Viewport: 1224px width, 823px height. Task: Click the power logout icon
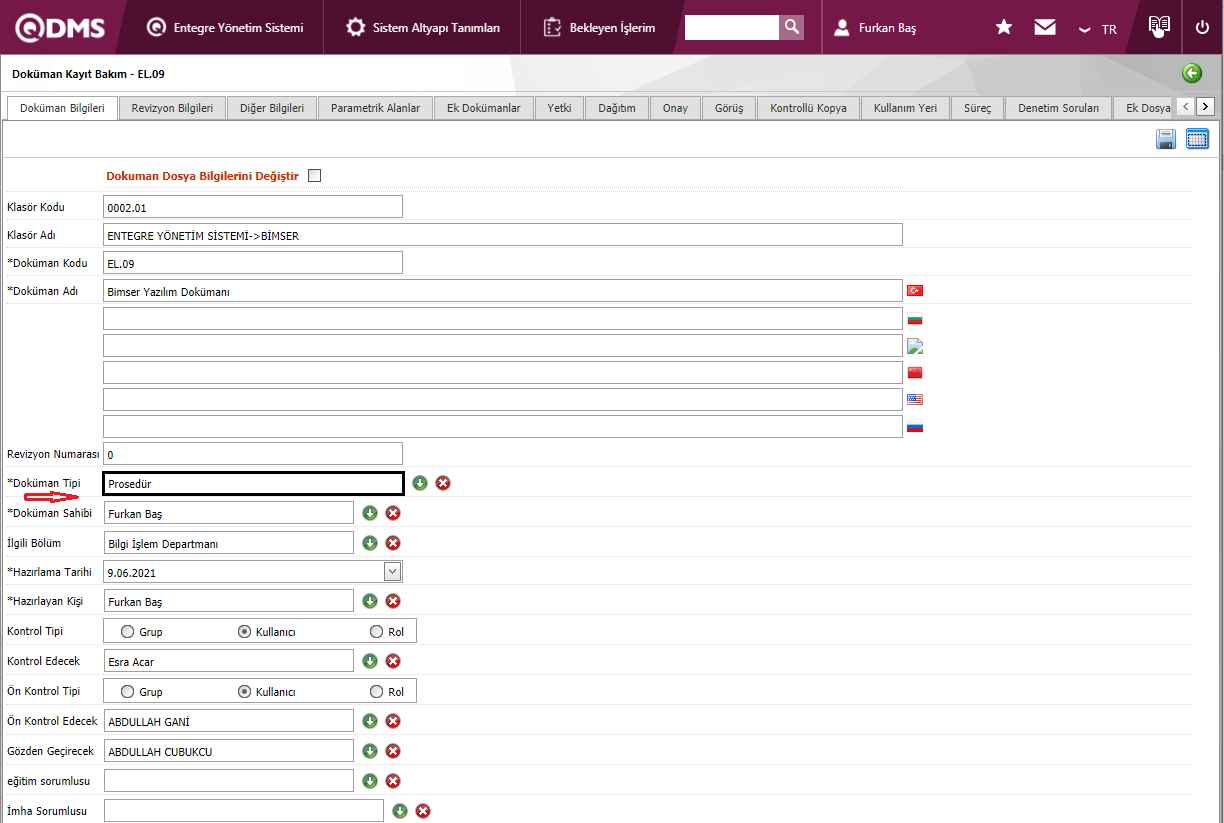1202,28
